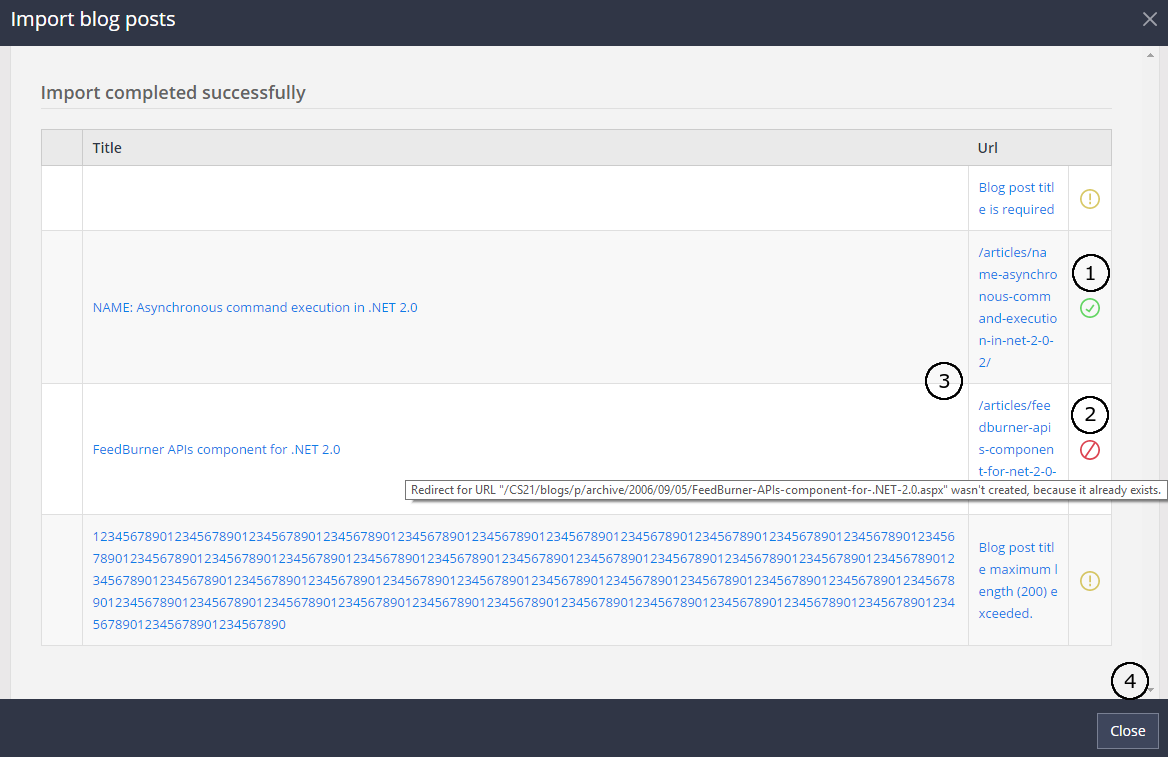Image resolution: width=1168 pixels, height=757 pixels.
Task: Click the 'Blog post title is required' message
Action: pos(1016,198)
